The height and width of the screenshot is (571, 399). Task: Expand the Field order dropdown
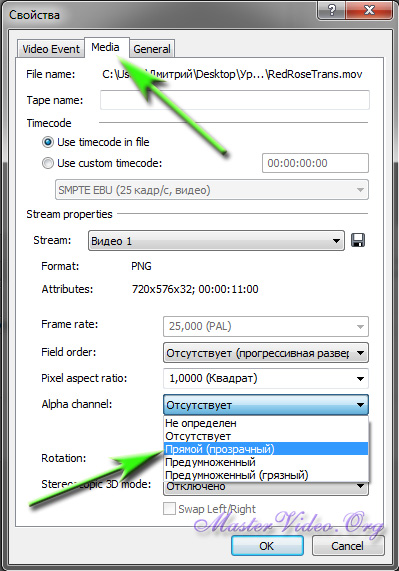point(266,353)
